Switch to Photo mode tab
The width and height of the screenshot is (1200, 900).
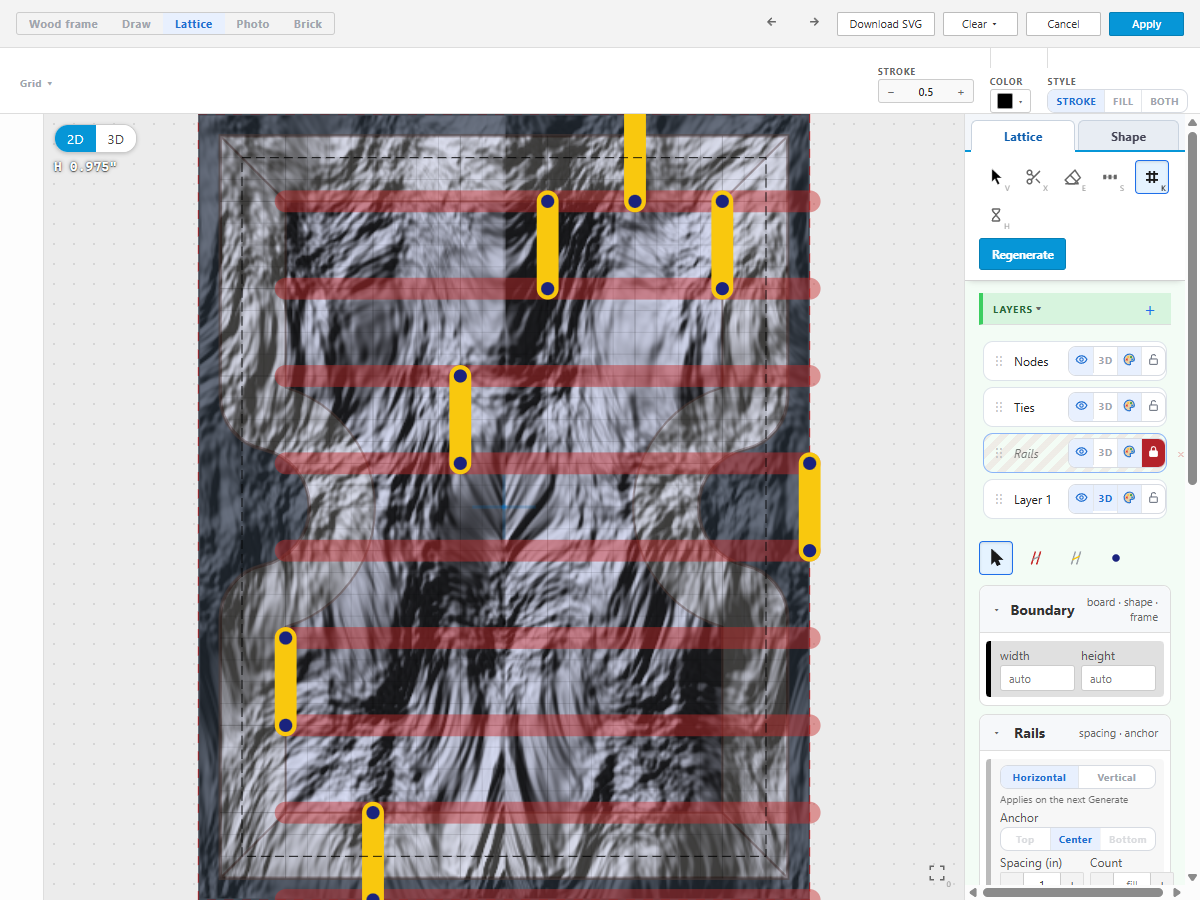pos(253,24)
